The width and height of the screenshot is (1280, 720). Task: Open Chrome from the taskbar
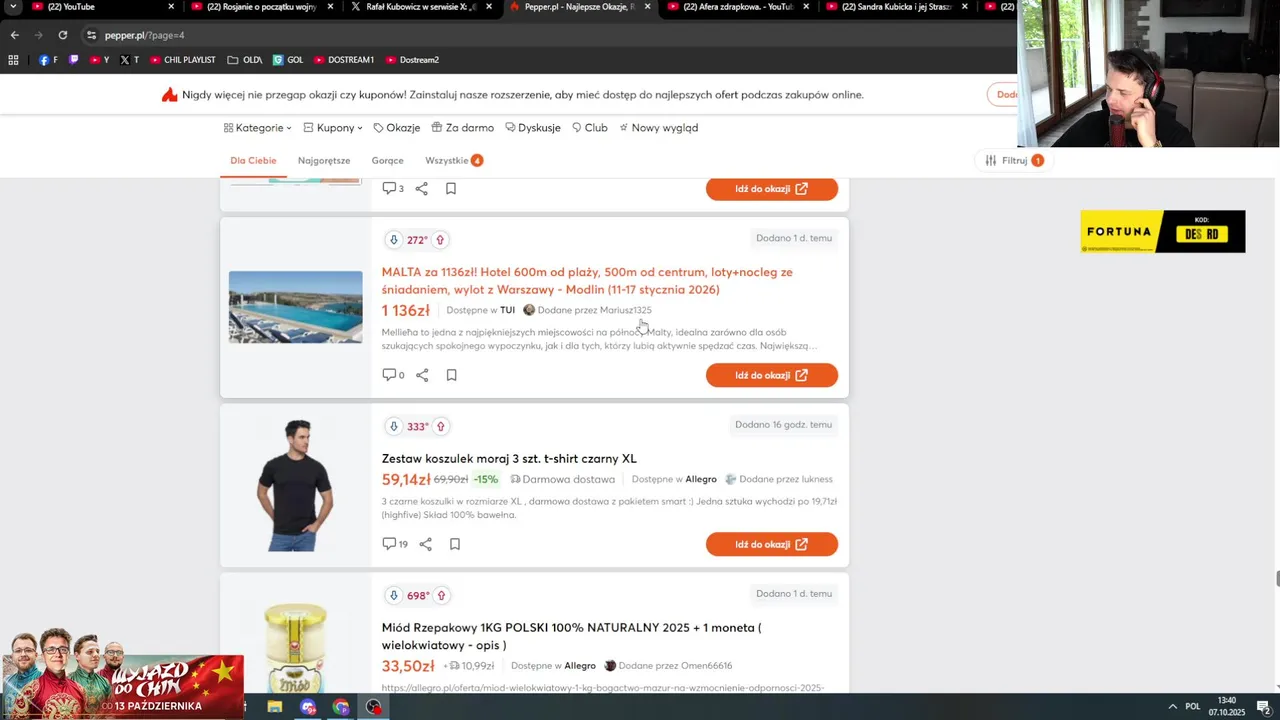point(341,707)
